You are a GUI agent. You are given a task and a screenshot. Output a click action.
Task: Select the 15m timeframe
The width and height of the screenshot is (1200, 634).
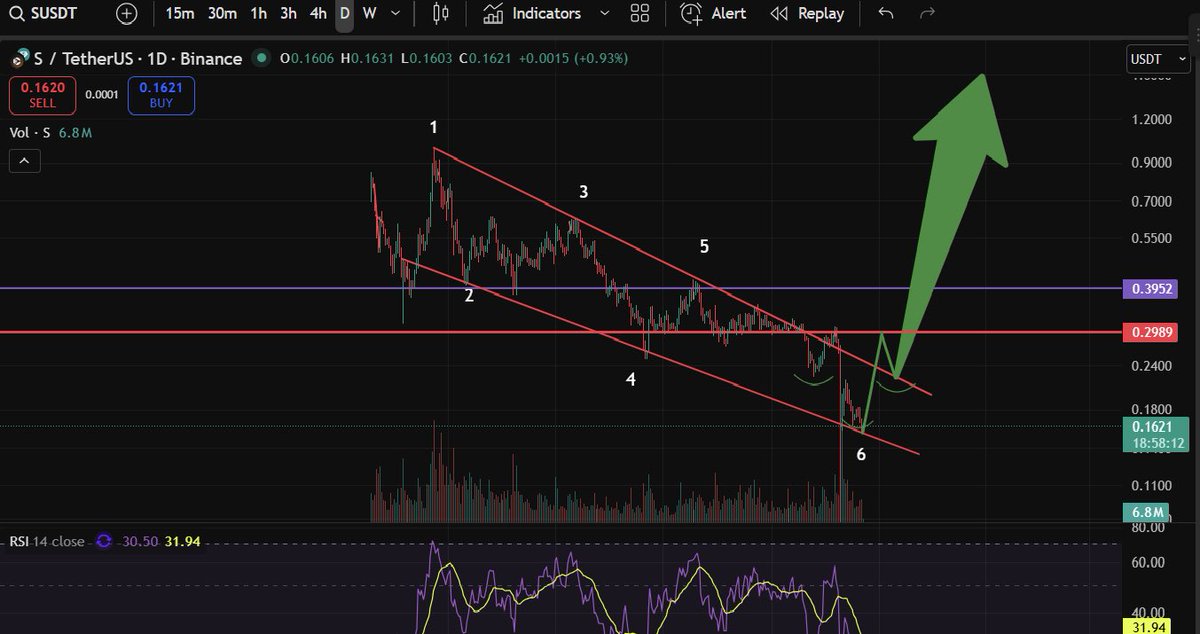[x=180, y=14]
